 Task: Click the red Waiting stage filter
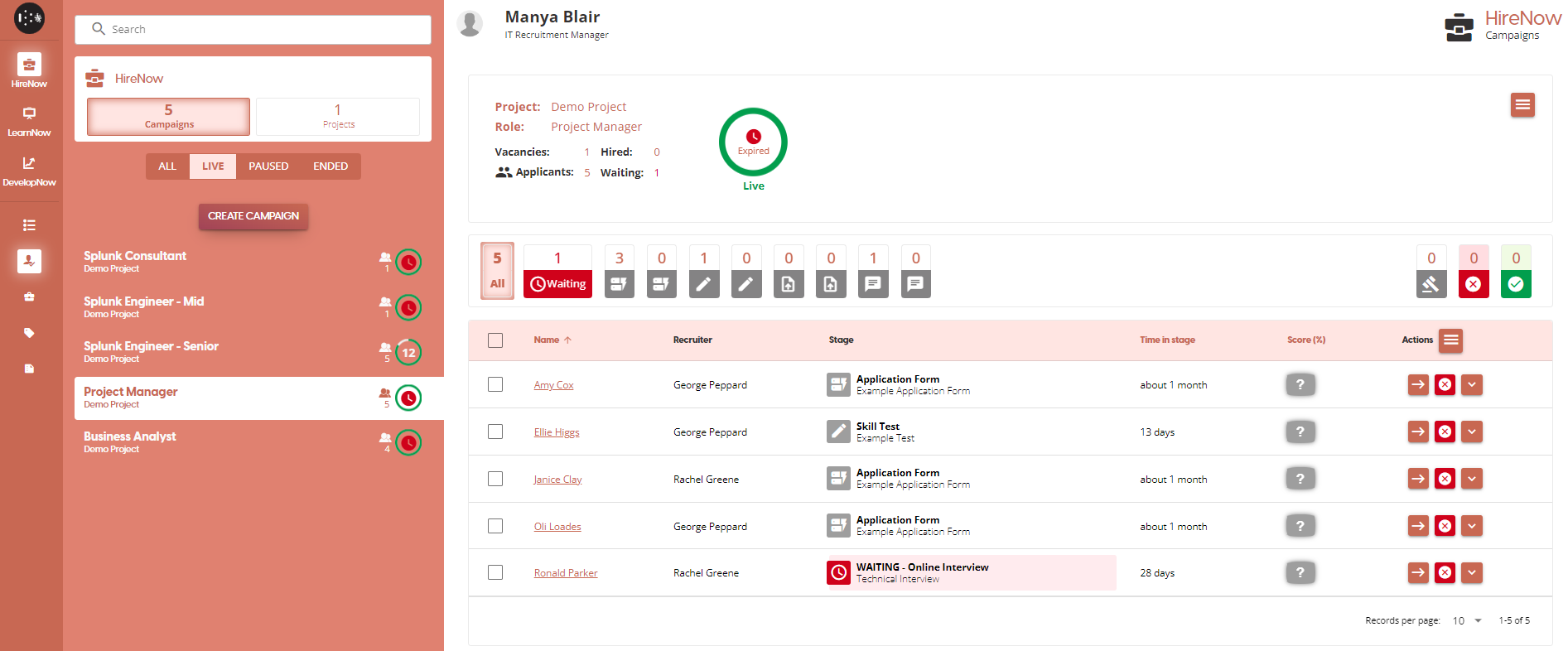[x=557, y=283]
